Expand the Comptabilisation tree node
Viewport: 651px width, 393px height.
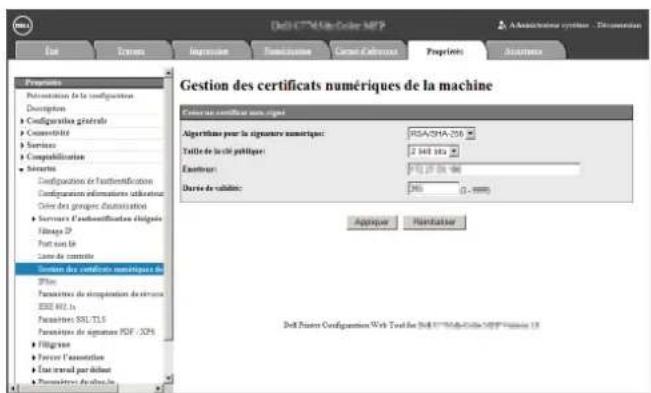22,157
